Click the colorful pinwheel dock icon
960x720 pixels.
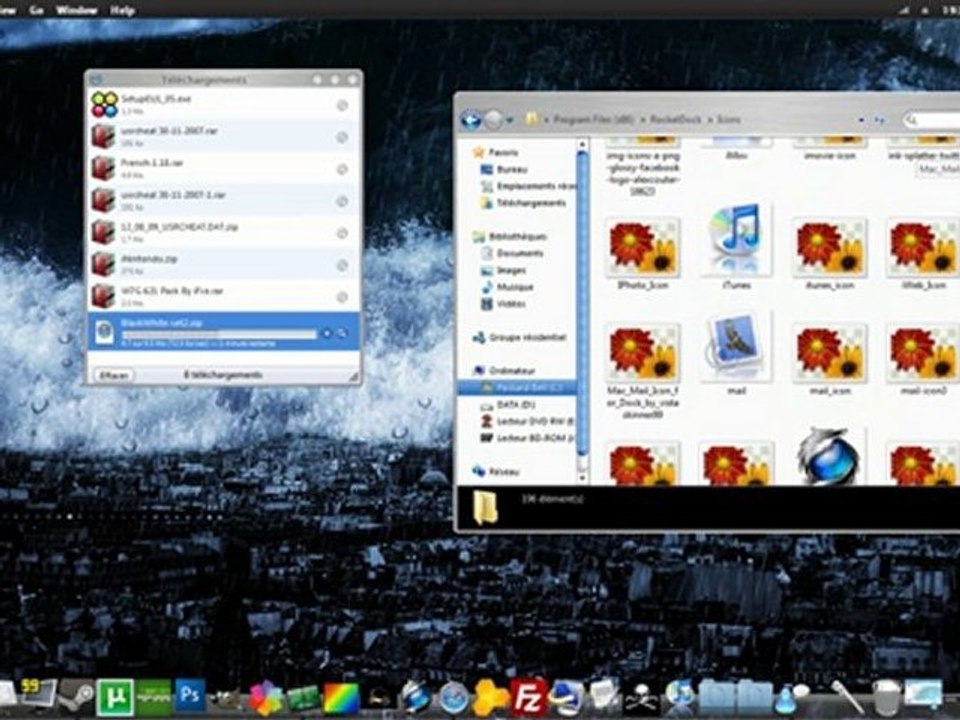click(265, 697)
